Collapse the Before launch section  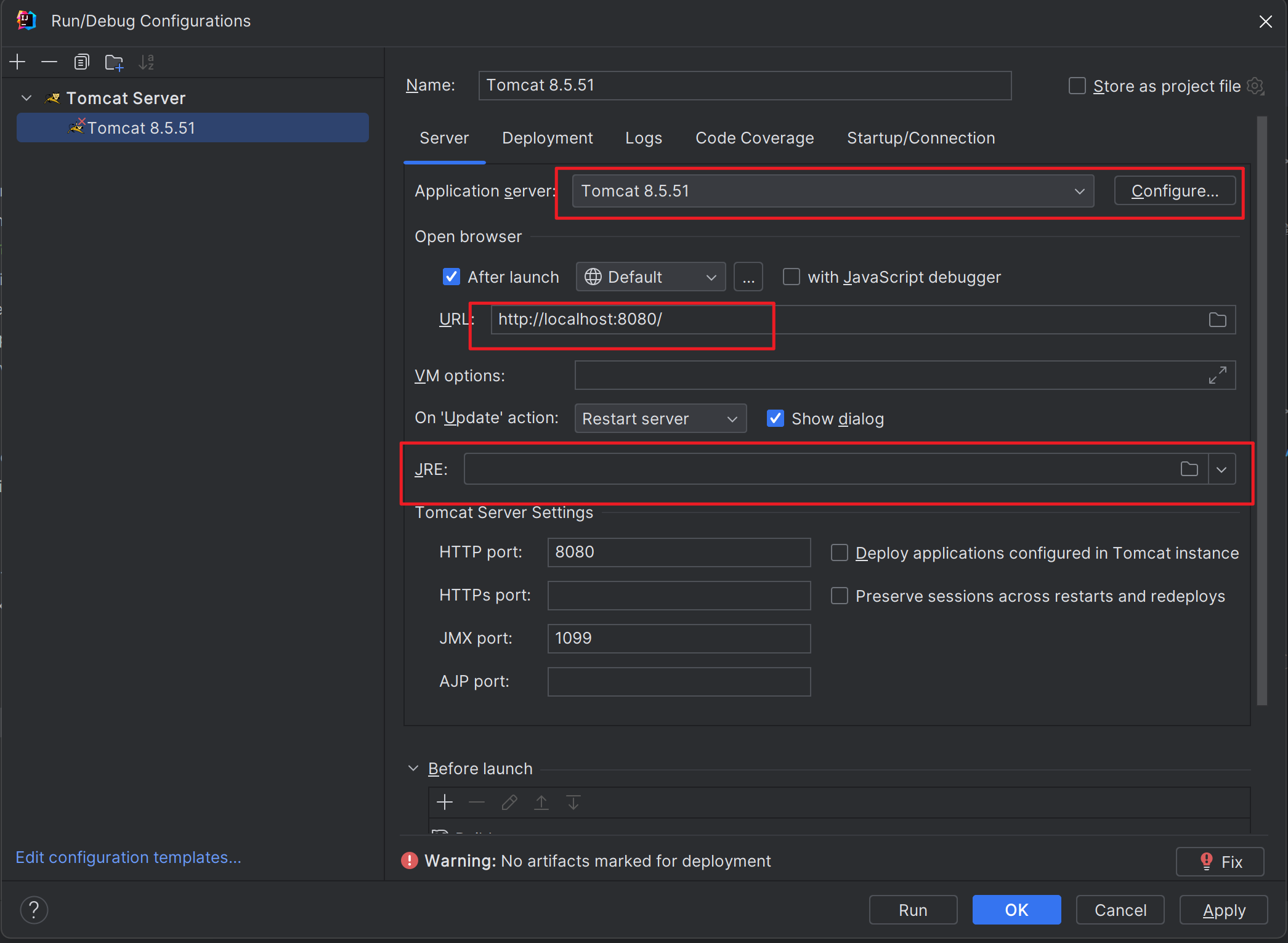pos(413,768)
